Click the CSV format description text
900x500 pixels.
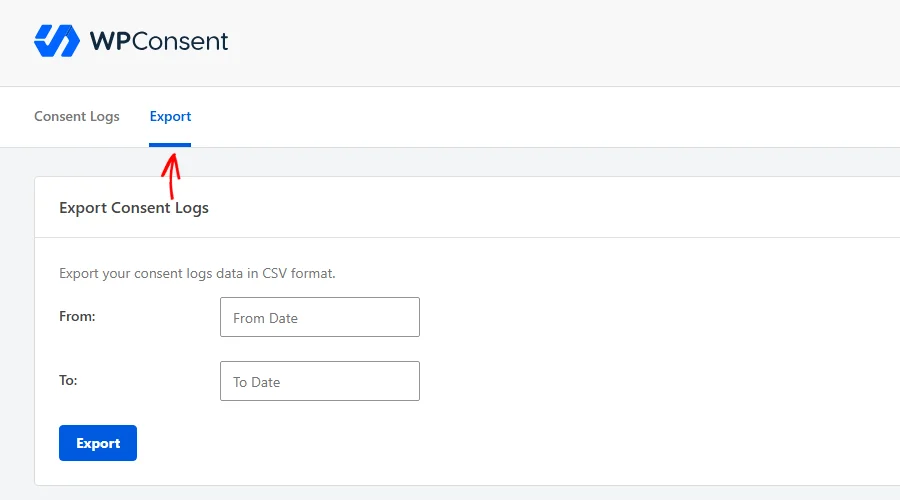[x=197, y=273]
